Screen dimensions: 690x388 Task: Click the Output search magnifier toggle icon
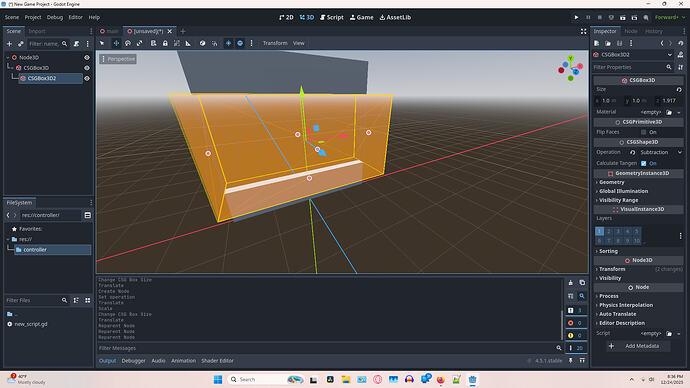tap(582, 296)
